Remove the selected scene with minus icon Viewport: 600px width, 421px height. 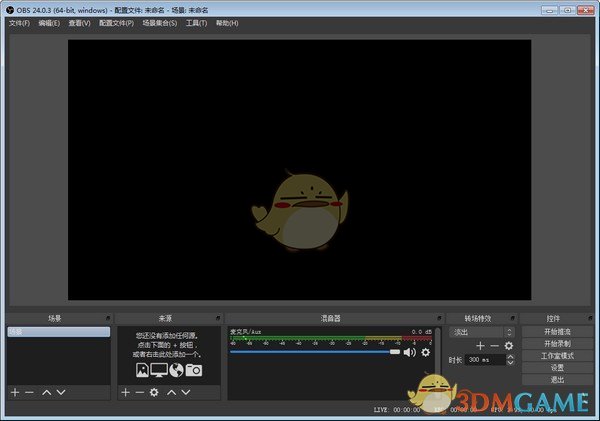pyautogui.click(x=29, y=392)
